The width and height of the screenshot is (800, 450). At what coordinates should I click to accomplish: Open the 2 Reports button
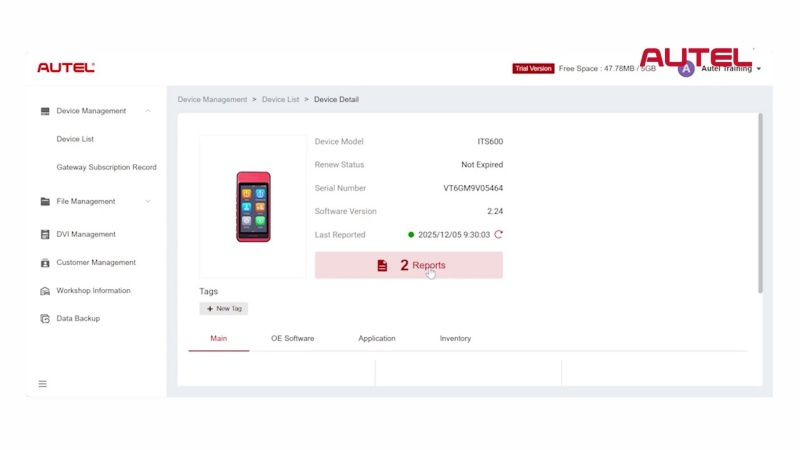pos(408,265)
